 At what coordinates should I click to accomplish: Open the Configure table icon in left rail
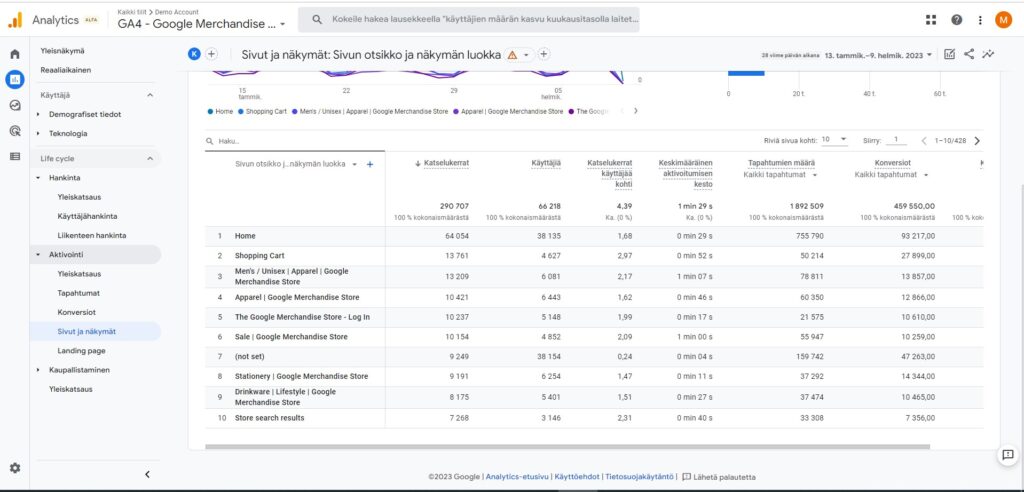[x=14, y=156]
